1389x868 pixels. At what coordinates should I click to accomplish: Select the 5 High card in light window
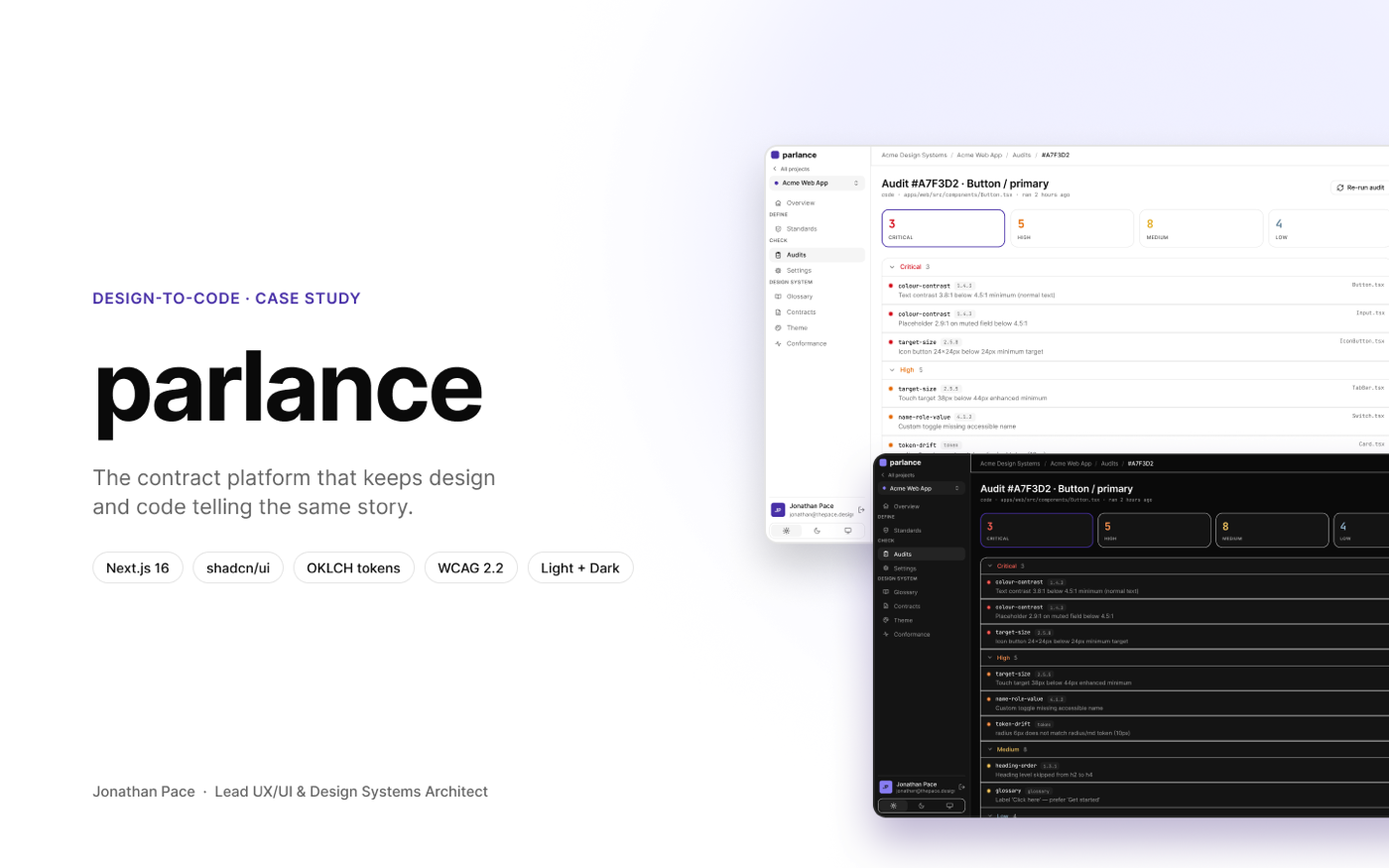pos(1072,228)
